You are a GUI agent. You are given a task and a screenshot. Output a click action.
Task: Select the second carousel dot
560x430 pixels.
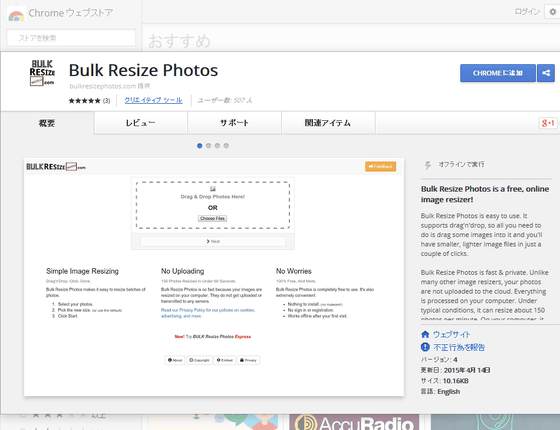(x=209, y=146)
